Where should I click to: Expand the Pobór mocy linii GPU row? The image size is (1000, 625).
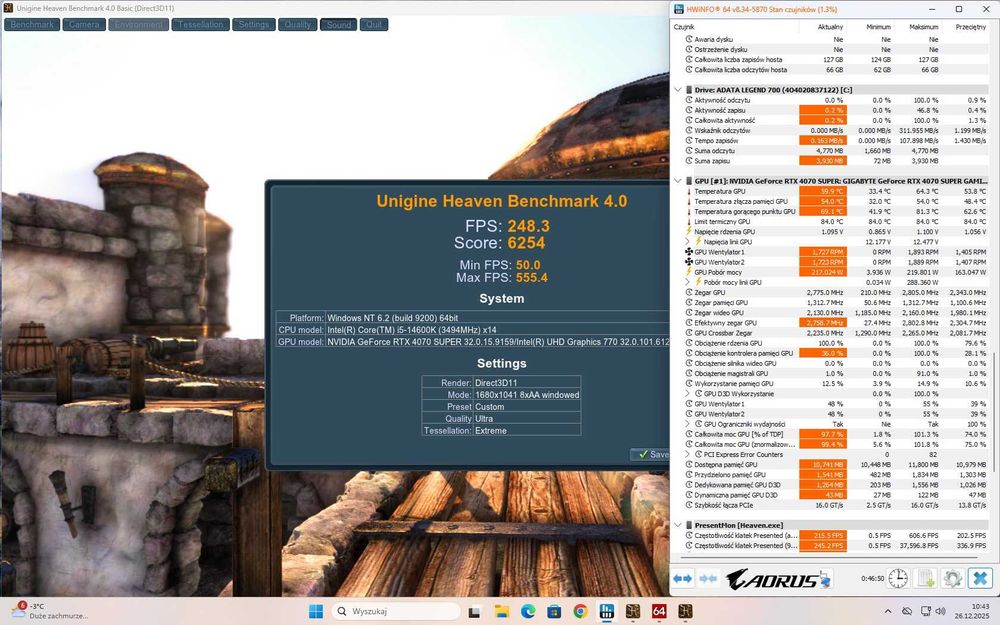[688, 282]
